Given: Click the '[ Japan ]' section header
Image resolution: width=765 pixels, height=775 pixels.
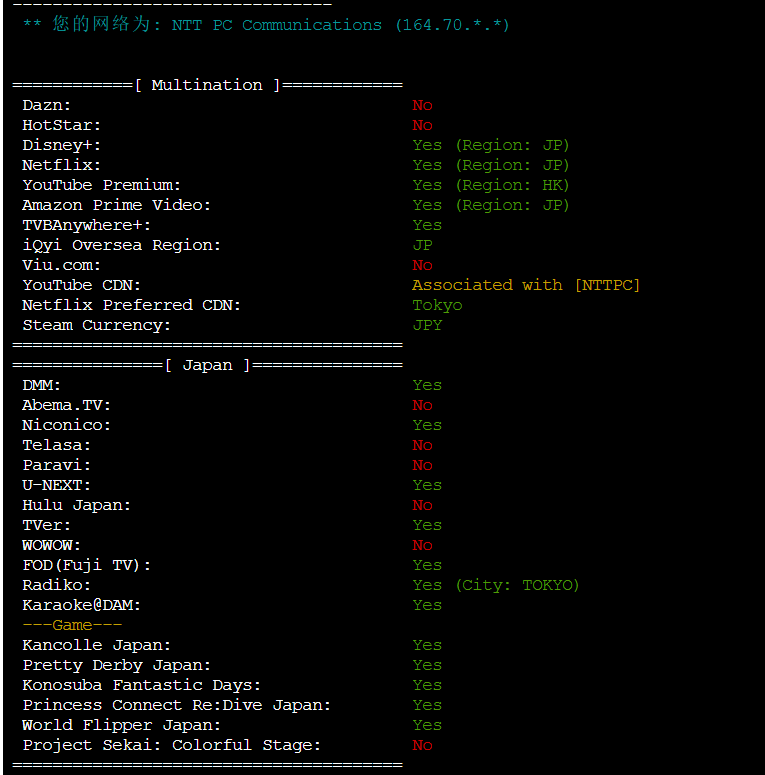Looking at the screenshot, I should [x=207, y=365].
